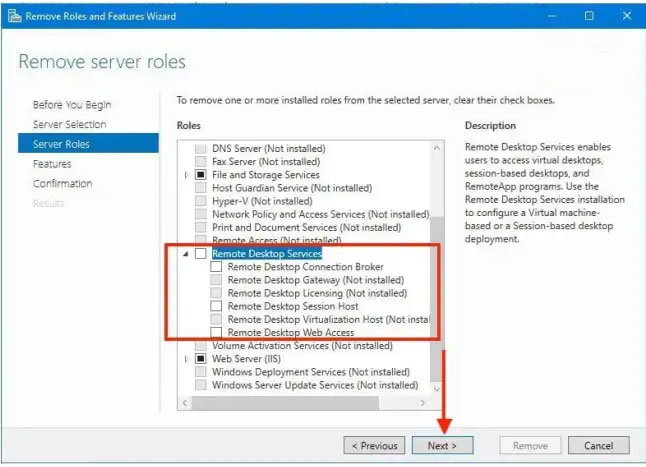
Task: Click Network Policy and Access Services checkbox
Action: [x=201, y=214]
